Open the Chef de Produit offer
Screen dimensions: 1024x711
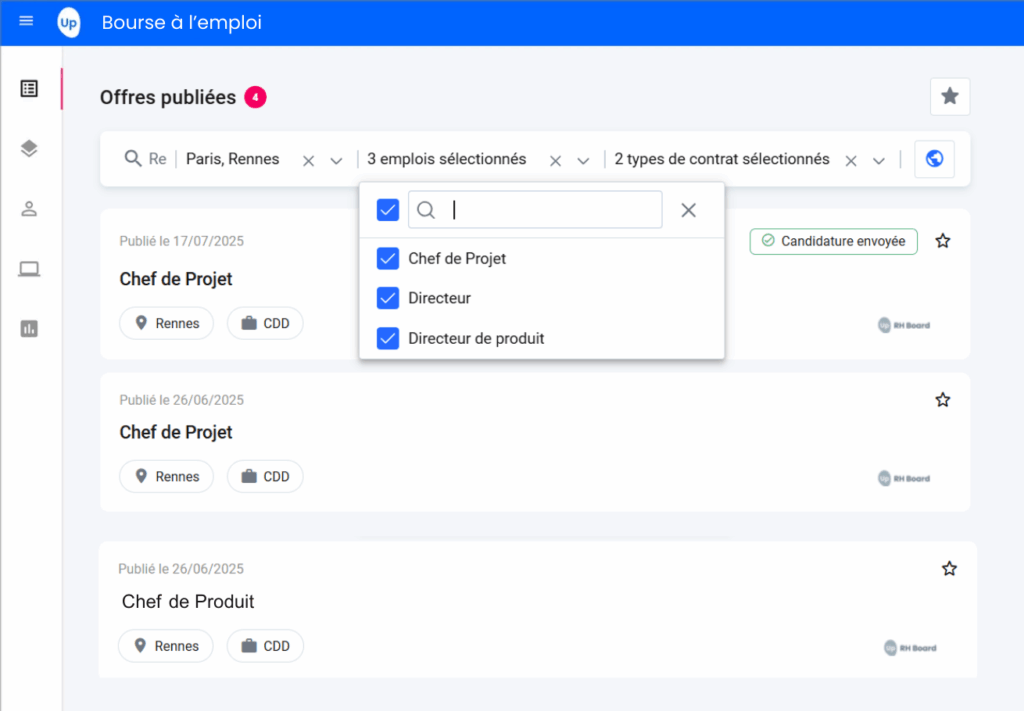coord(188,601)
